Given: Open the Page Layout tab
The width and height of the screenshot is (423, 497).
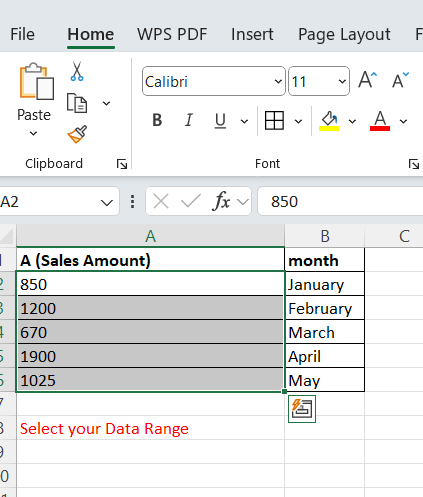Looking at the screenshot, I should pos(344,35).
